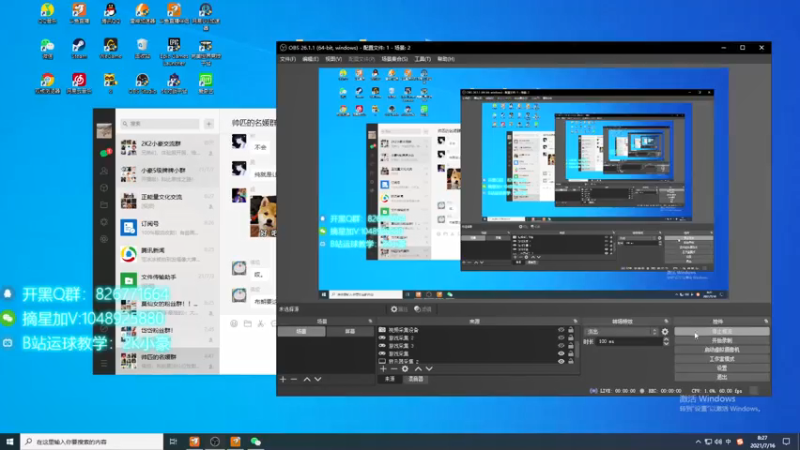The width and height of the screenshot is (800, 450).
Task: Click the transition duration 100 ms field
Action: [629, 341]
